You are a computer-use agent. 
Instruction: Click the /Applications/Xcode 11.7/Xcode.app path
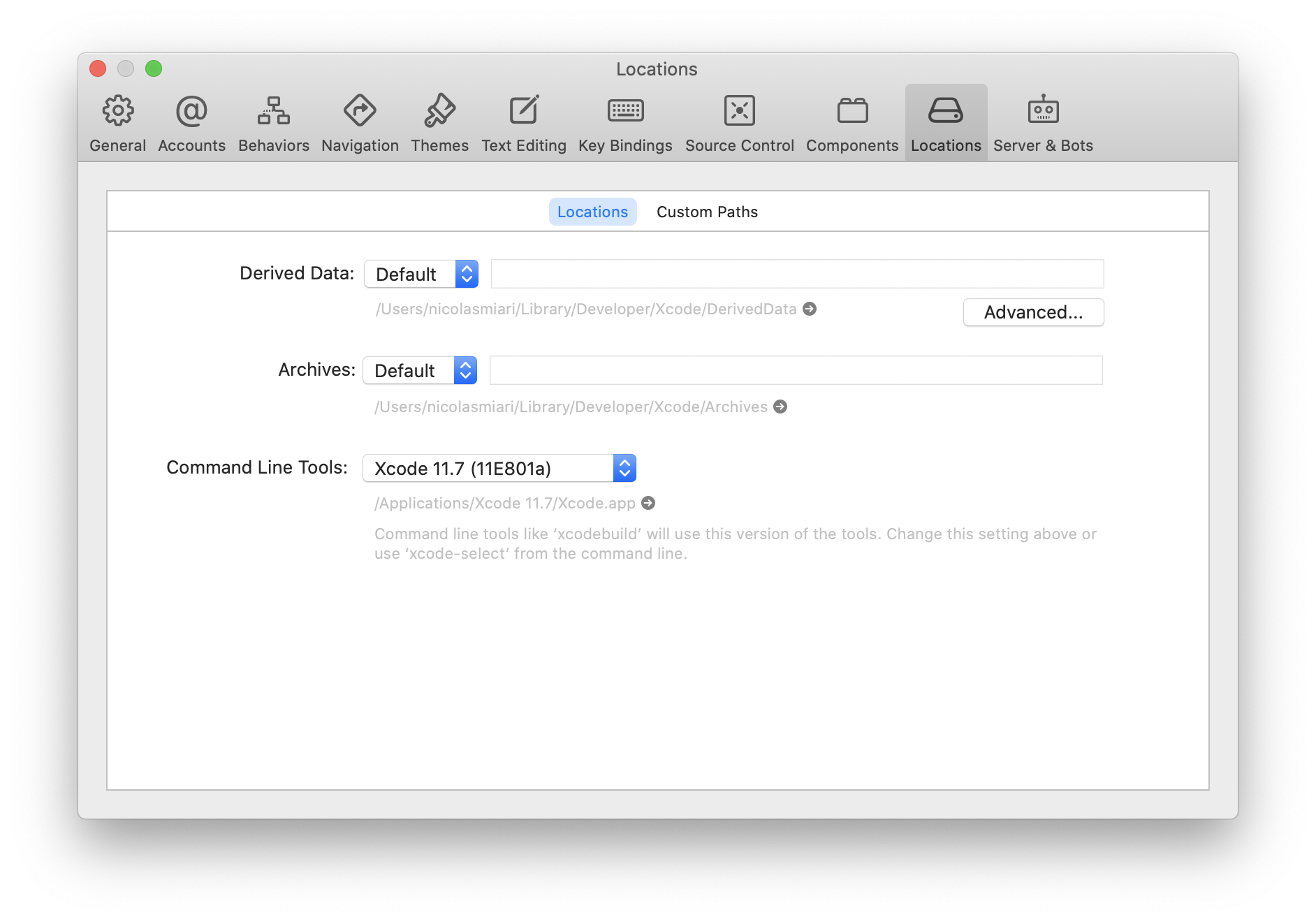click(x=505, y=503)
